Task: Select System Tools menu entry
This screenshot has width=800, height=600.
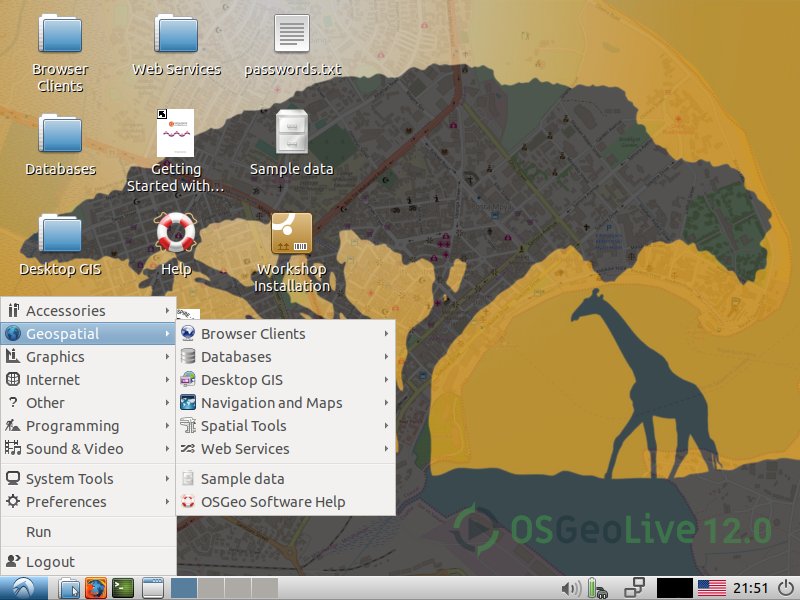Action: pos(88,479)
